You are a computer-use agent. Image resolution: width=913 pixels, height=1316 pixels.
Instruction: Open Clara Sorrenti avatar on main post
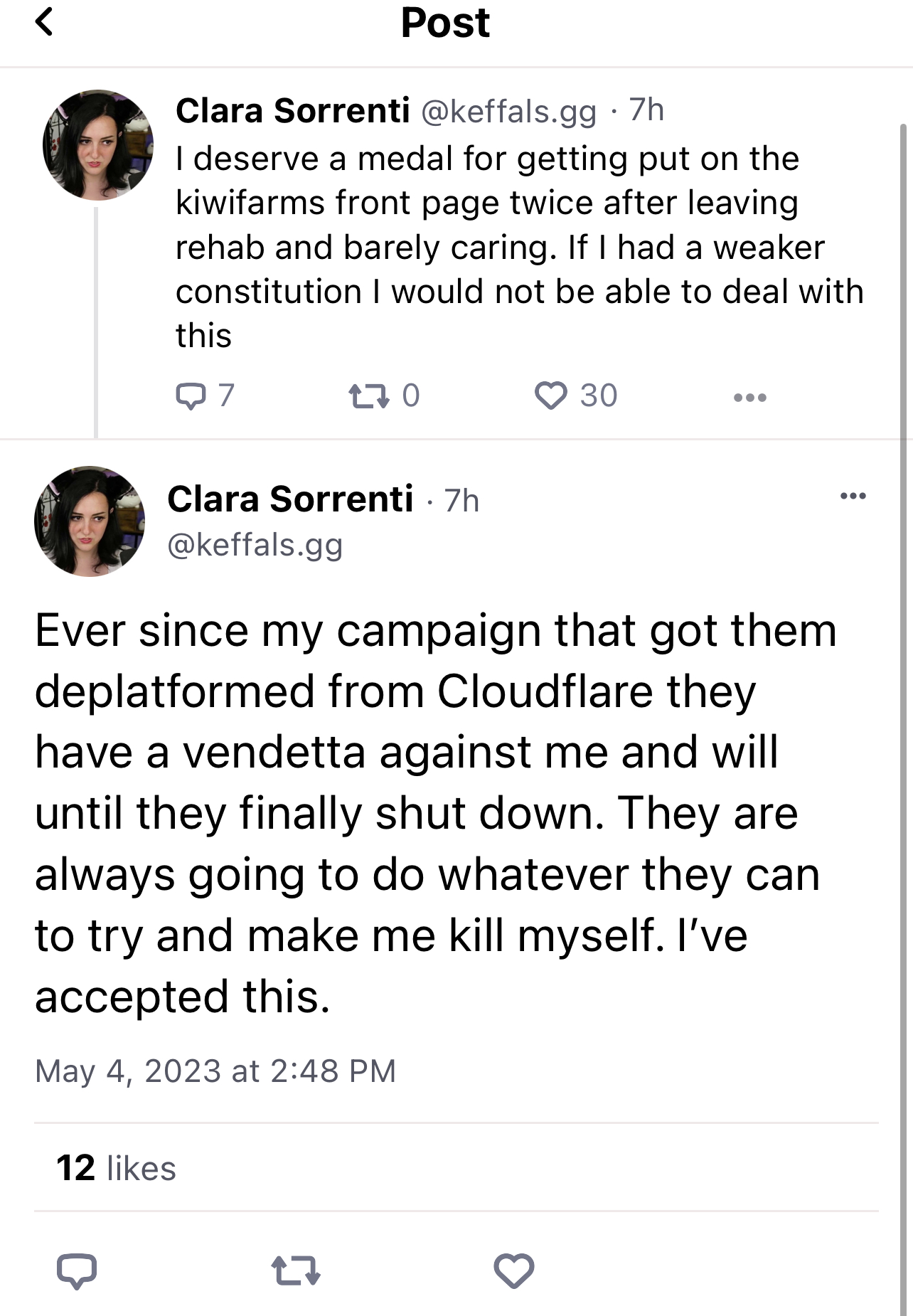tap(90, 521)
